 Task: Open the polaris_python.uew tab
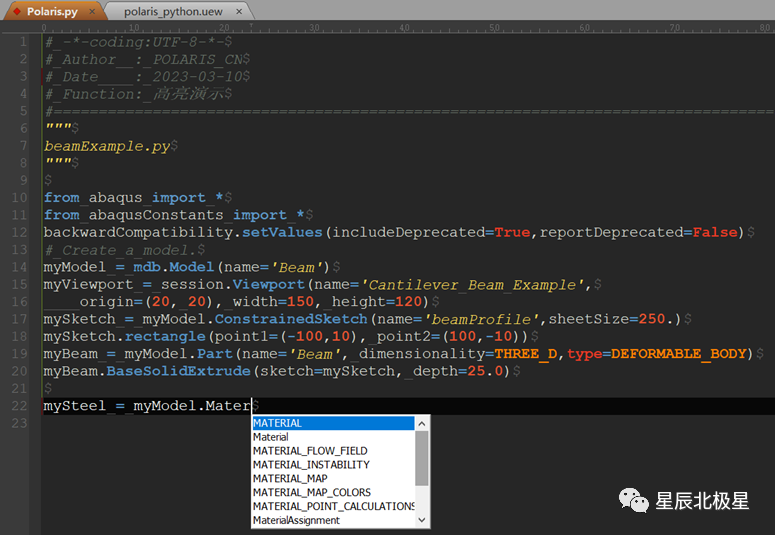(173, 11)
